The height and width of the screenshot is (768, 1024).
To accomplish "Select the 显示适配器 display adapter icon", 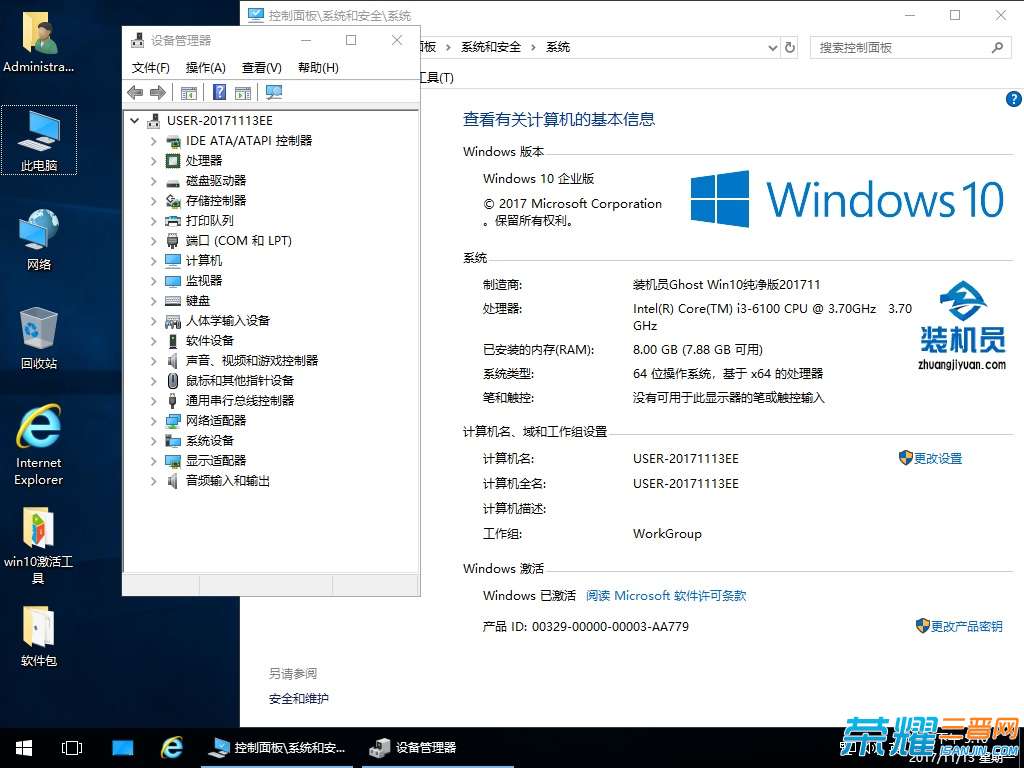I will 173,461.
